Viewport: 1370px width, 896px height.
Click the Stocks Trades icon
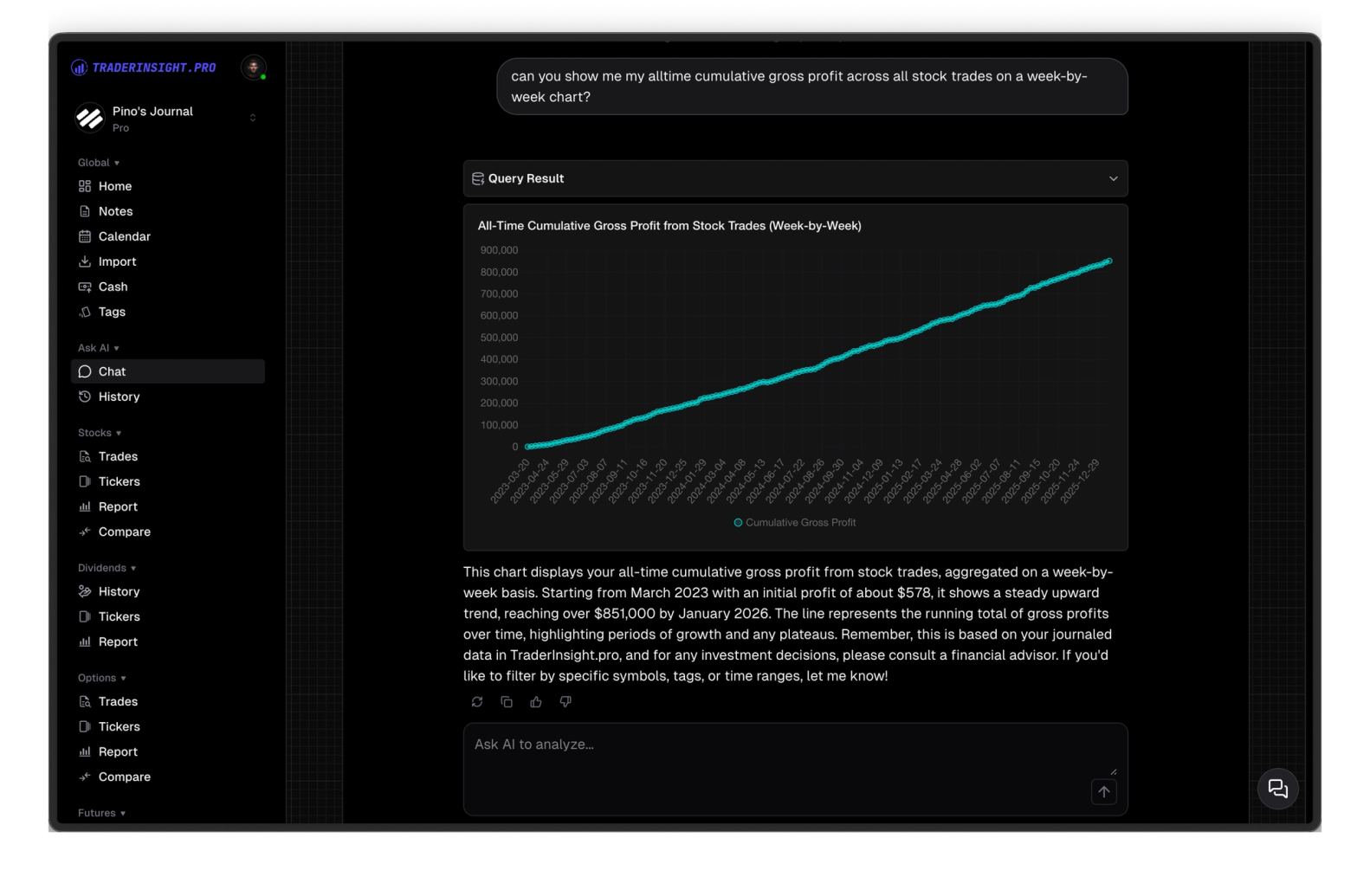click(85, 456)
